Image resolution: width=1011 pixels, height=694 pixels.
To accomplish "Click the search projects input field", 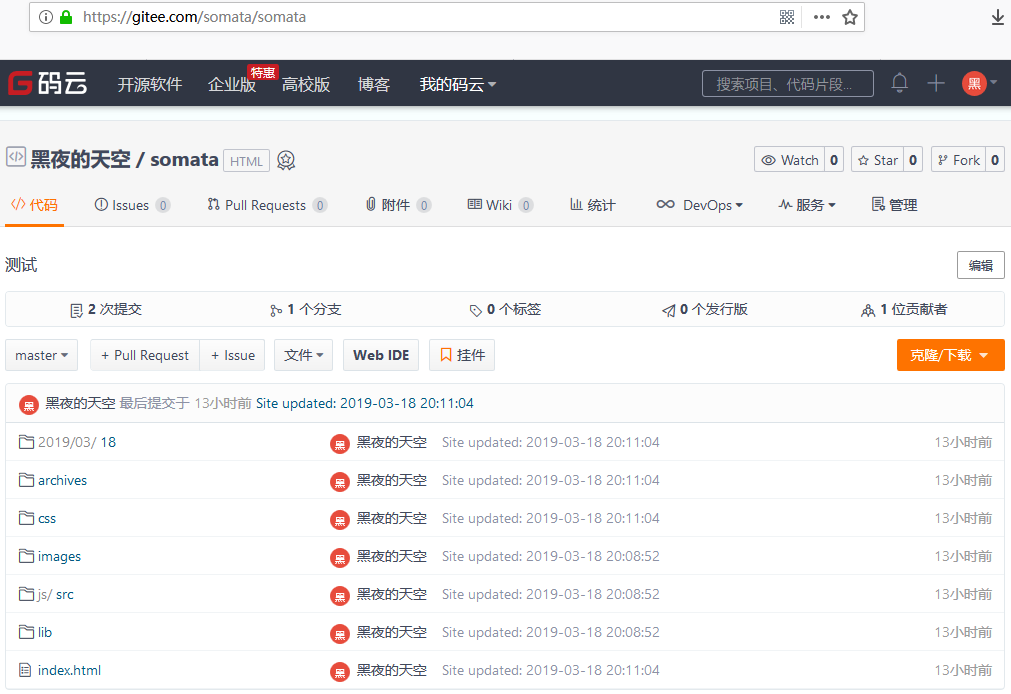I will (x=787, y=84).
